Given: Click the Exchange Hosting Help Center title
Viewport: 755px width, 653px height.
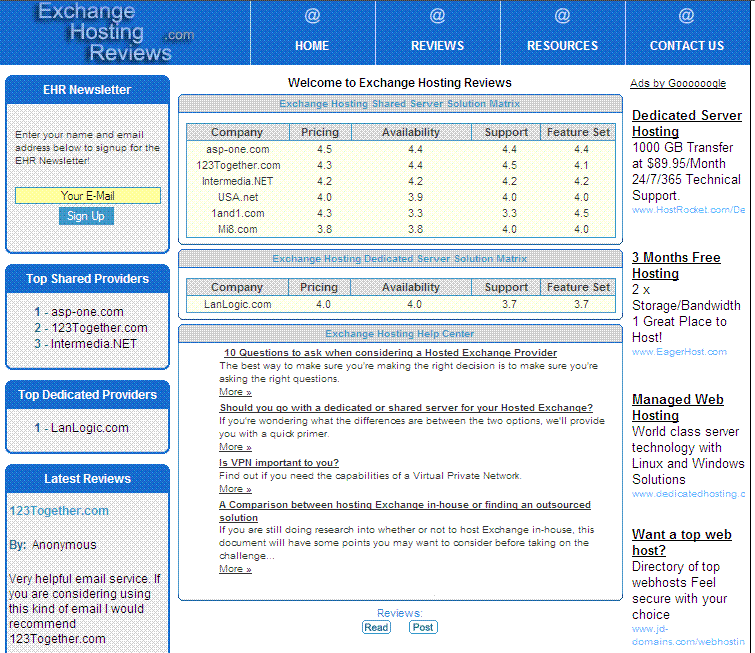Looking at the screenshot, I should (x=400, y=334).
